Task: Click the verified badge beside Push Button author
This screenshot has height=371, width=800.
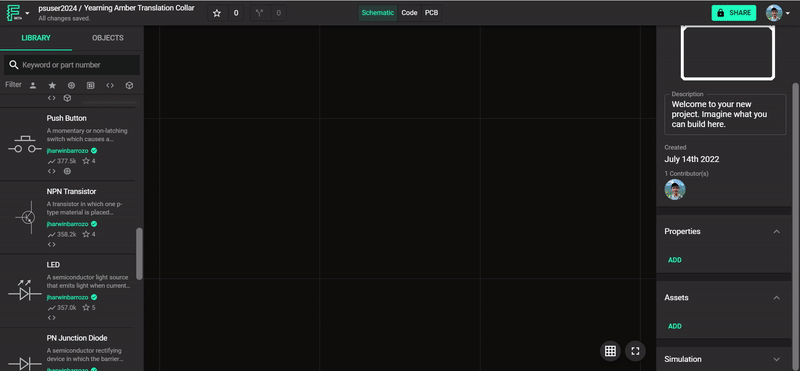Action: (x=94, y=151)
